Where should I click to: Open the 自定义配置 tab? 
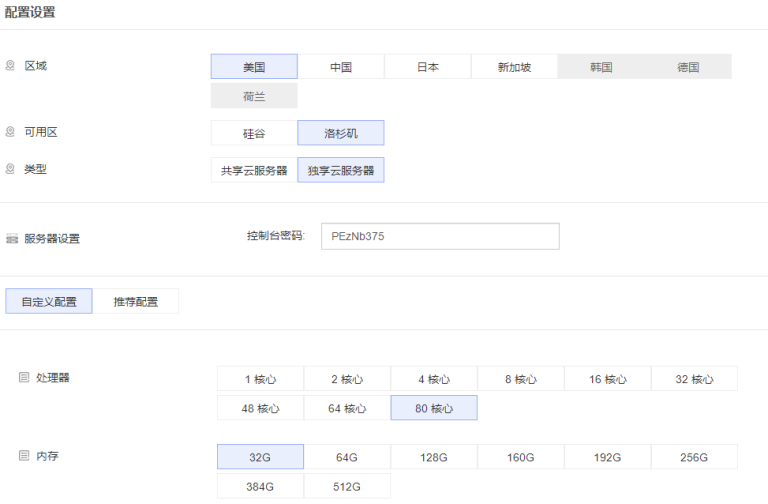[x=49, y=301]
